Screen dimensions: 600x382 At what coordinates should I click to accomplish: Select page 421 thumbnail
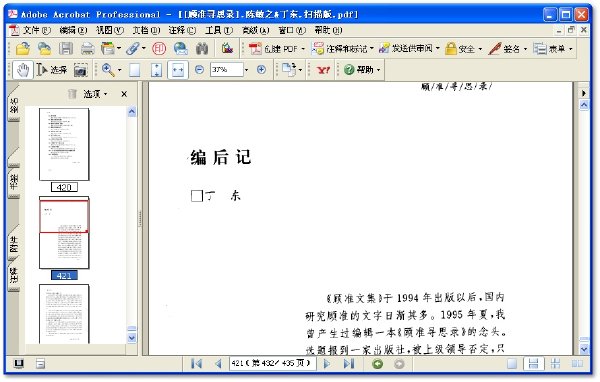point(64,232)
